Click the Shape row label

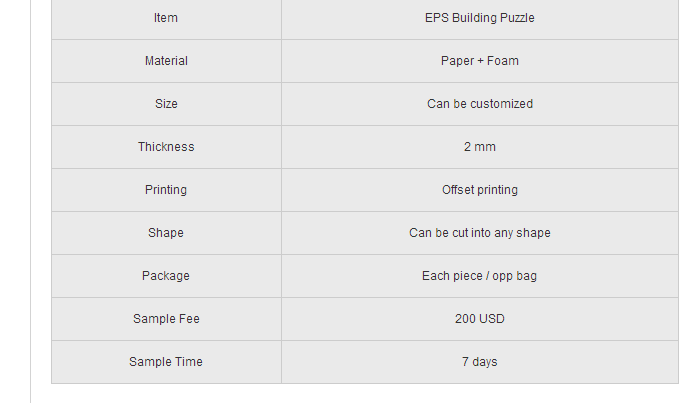pyautogui.click(x=166, y=233)
